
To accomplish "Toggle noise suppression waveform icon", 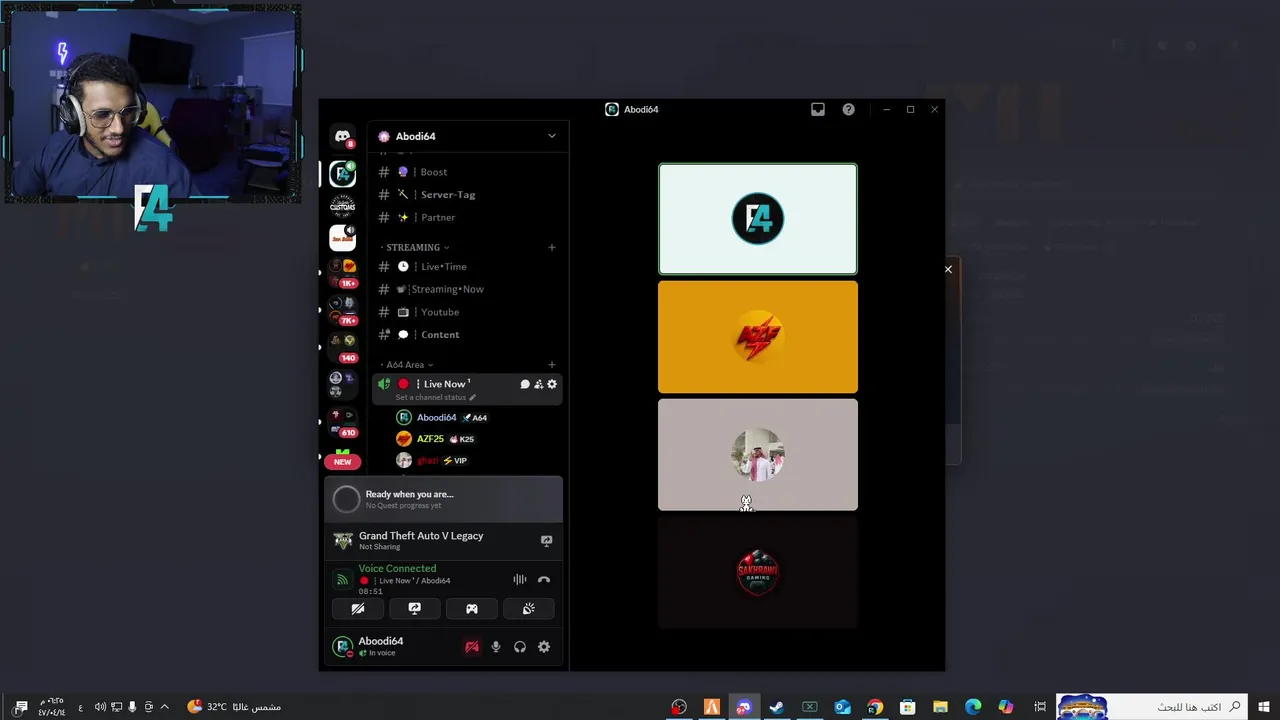I will [x=520, y=580].
